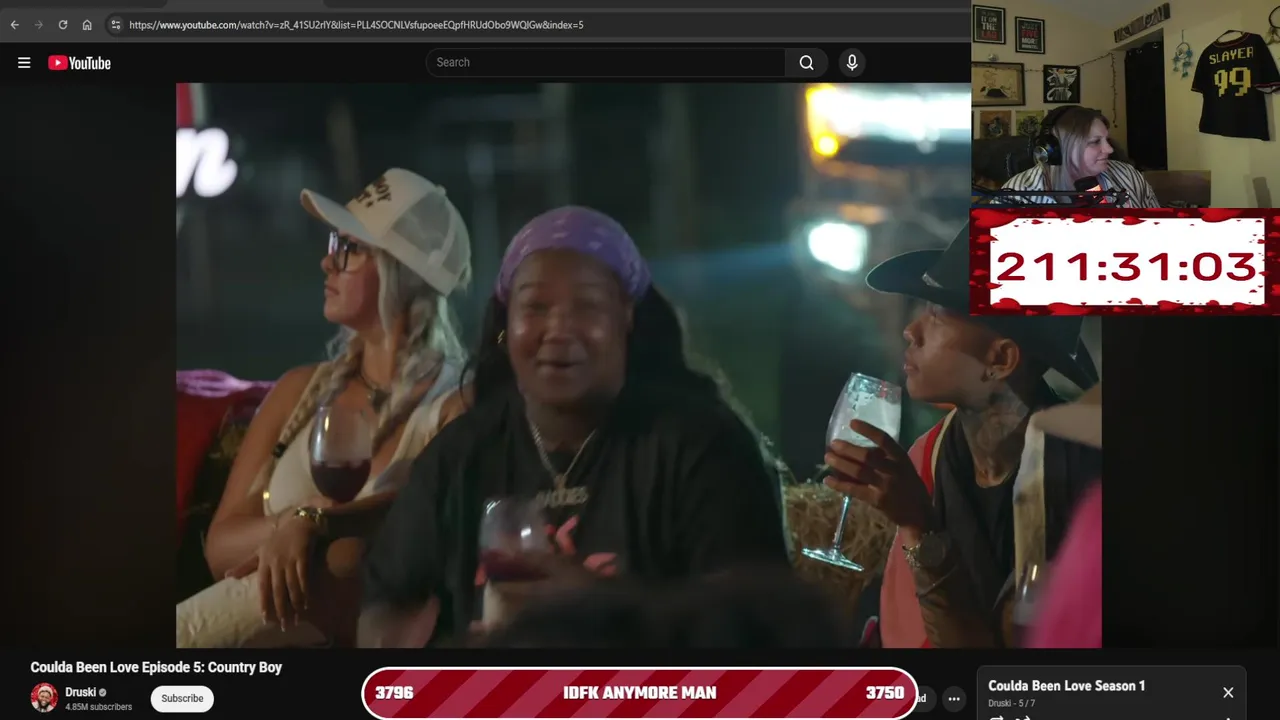
Task: Click the video title Coulda Been Love Episode 5
Action: click(x=156, y=667)
